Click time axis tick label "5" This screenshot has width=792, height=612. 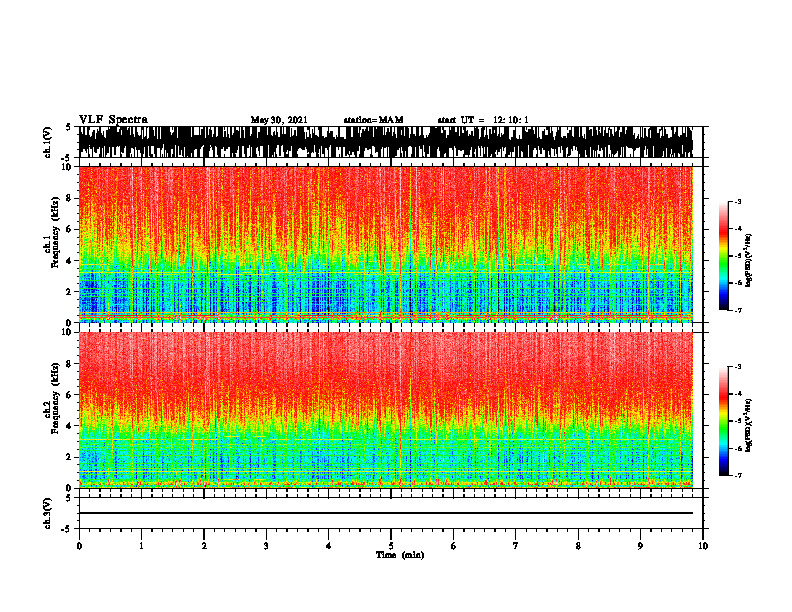click(391, 546)
